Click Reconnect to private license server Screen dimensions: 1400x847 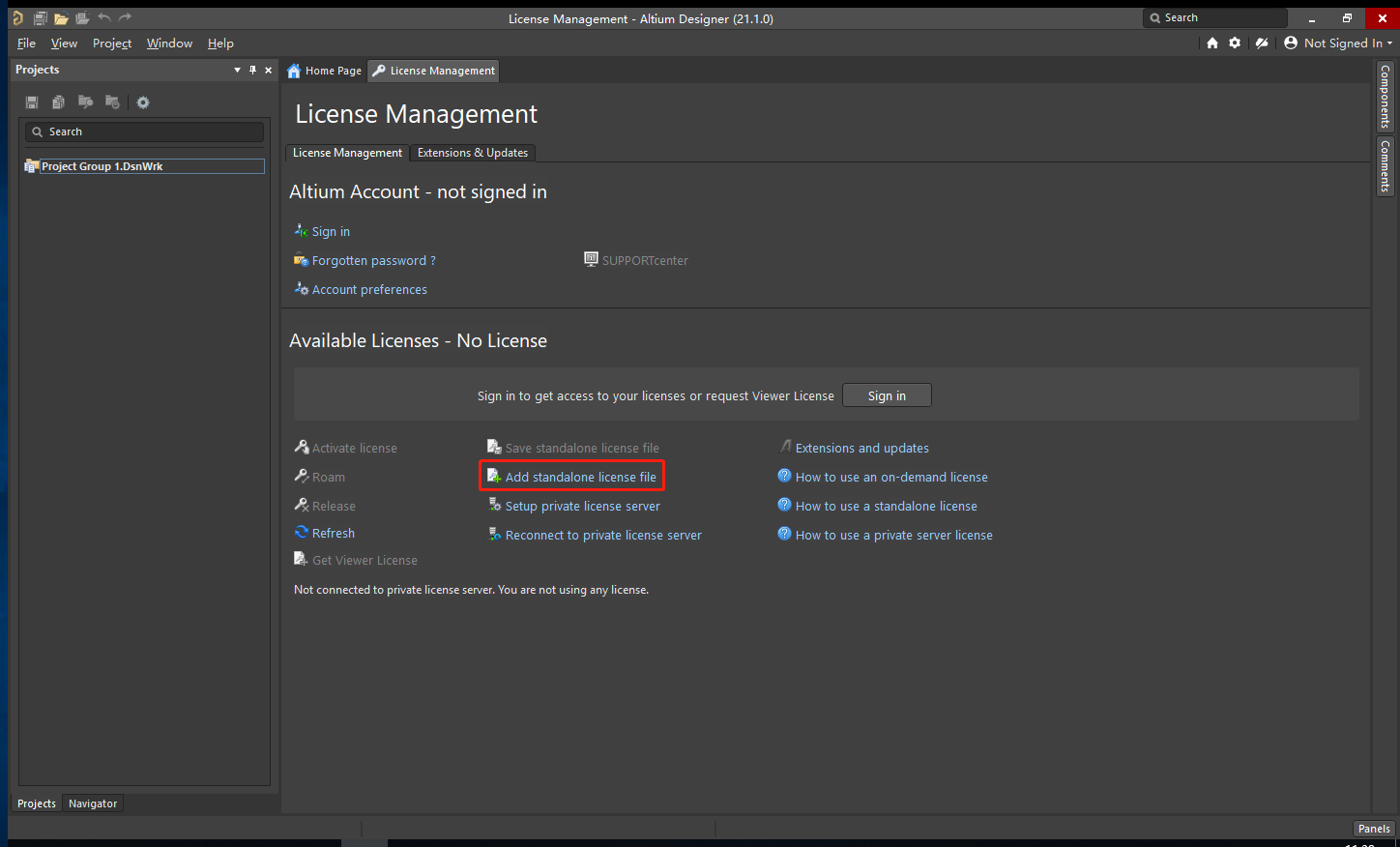tap(595, 535)
